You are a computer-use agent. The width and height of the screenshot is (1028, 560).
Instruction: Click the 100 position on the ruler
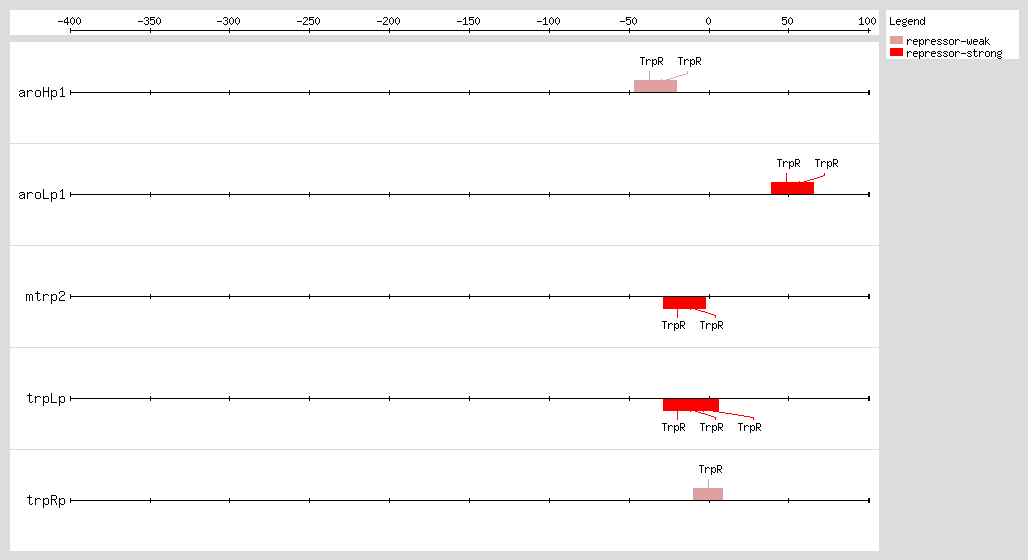pyautogui.click(x=867, y=22)
